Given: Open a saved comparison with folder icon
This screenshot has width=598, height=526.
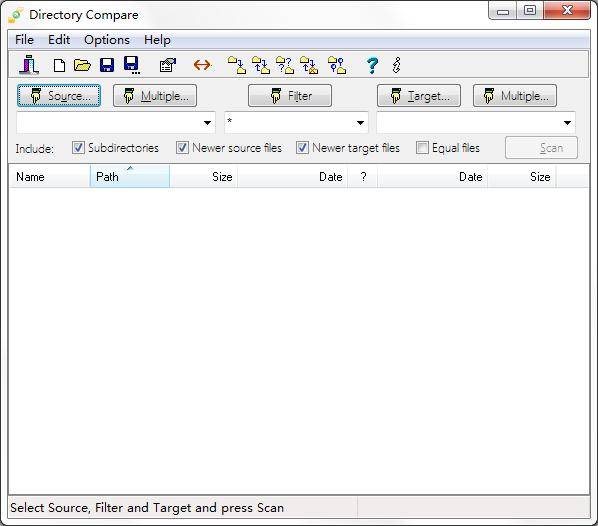Looking at the screenshot, I should click(82, 65).
